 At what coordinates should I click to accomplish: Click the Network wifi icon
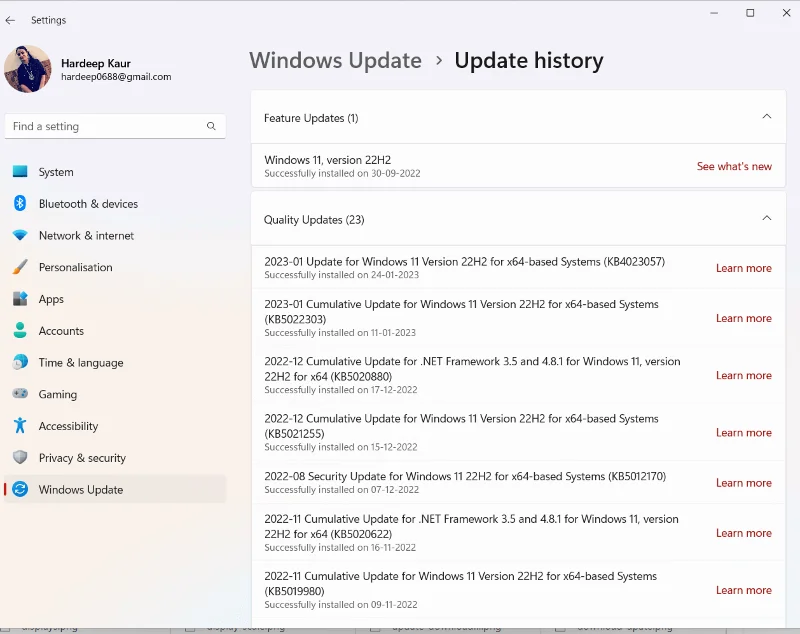click(20, 235)
